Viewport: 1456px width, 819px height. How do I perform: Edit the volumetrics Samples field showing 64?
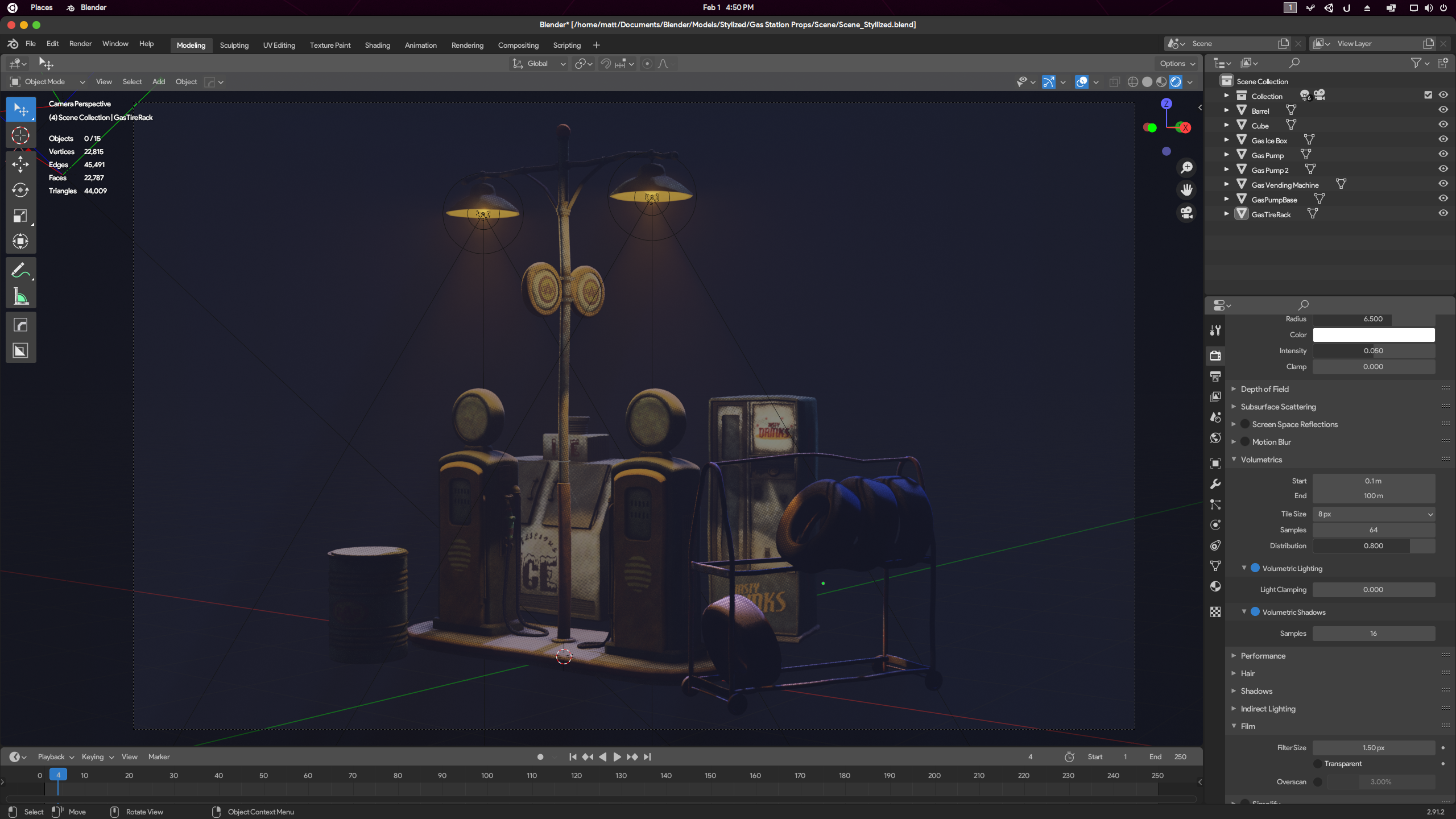(x=1374, y=530)
